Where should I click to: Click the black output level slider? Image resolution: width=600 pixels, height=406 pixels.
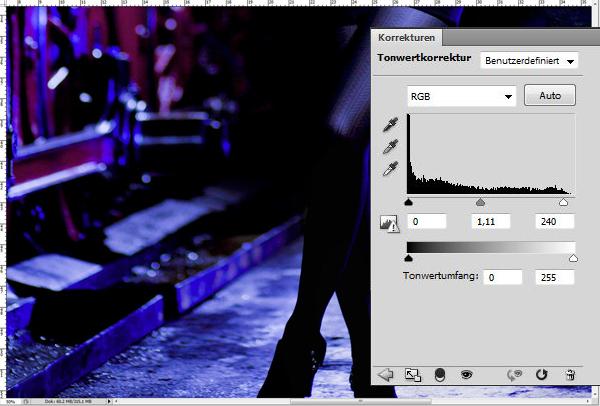[408, 258]
